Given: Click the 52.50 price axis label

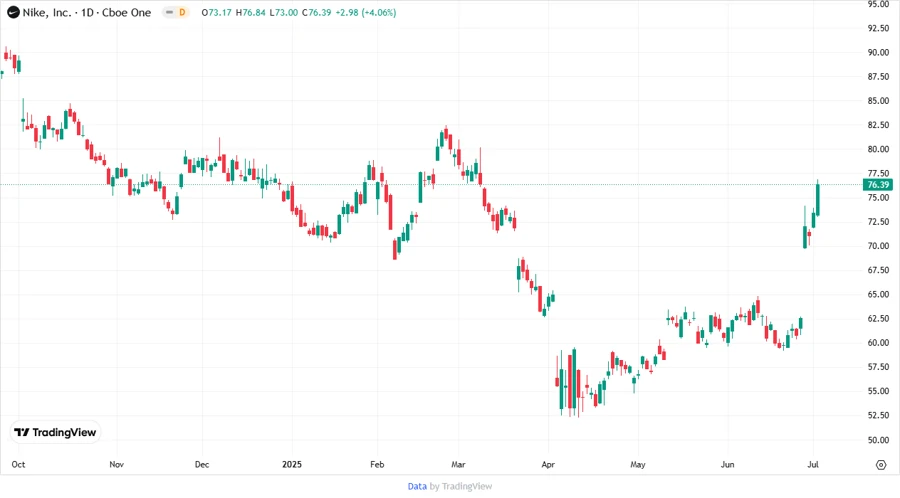Looking at the screenshot, I should (x=878, y=415).
